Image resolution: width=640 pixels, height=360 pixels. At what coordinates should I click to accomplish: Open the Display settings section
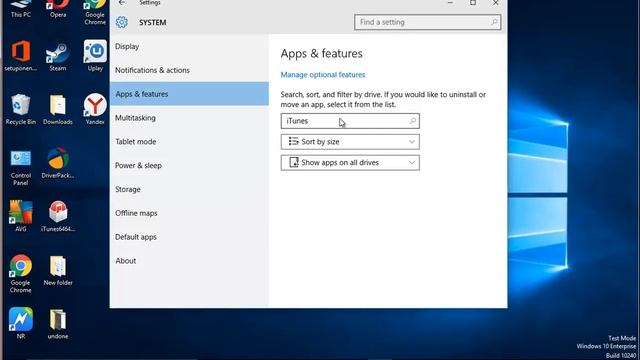(189, 46)
